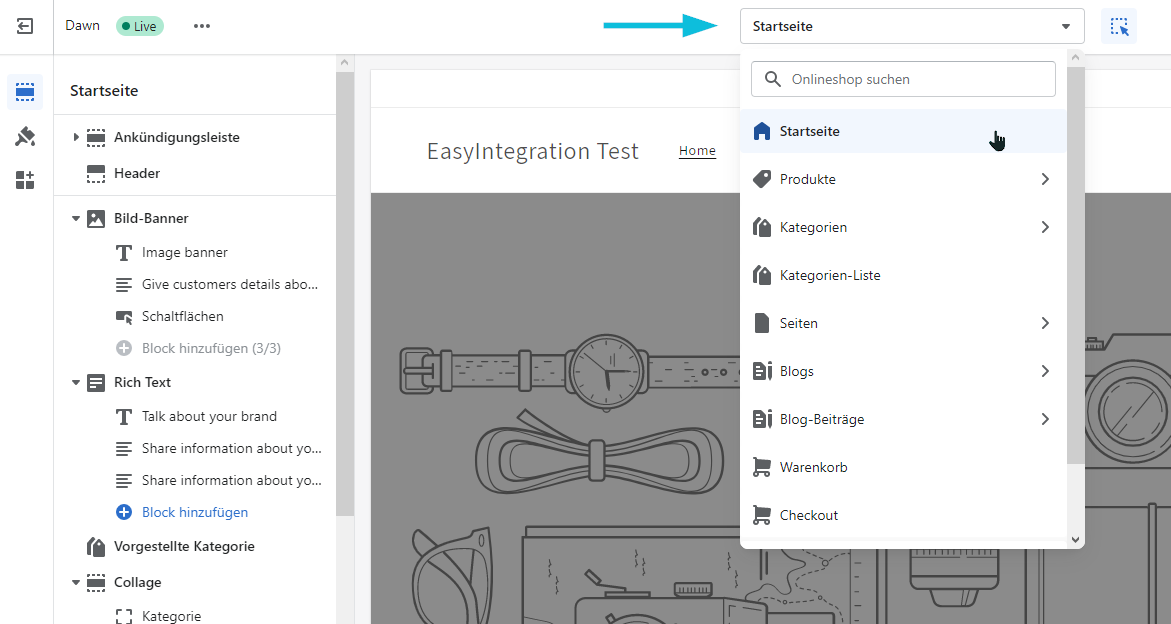Expand the Seiten submenu chevron
This screenshot has height=624, width=1171.
point(1045,323)
